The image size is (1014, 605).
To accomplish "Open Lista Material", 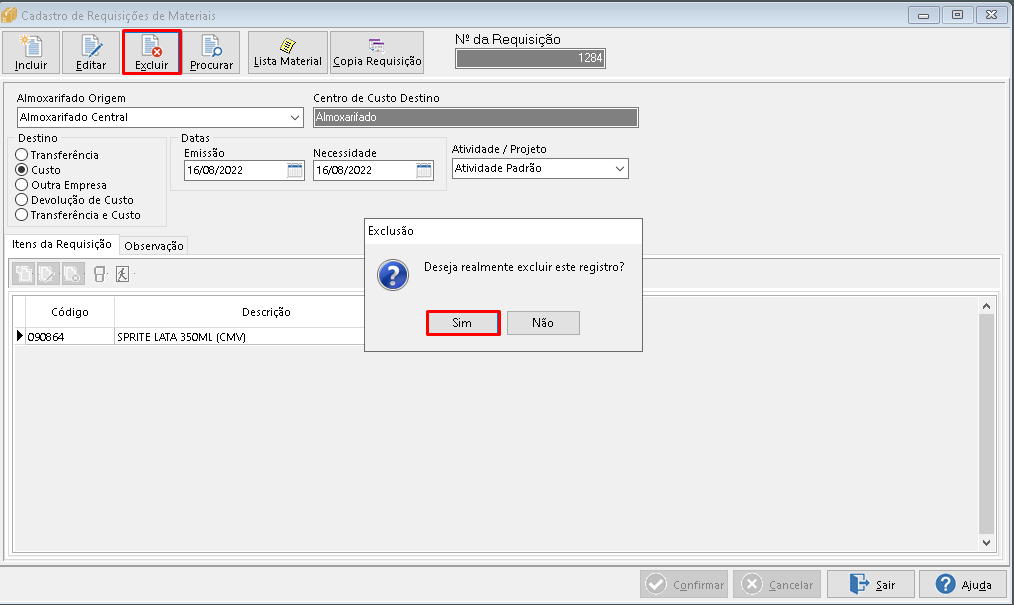I will click(287, 52).
